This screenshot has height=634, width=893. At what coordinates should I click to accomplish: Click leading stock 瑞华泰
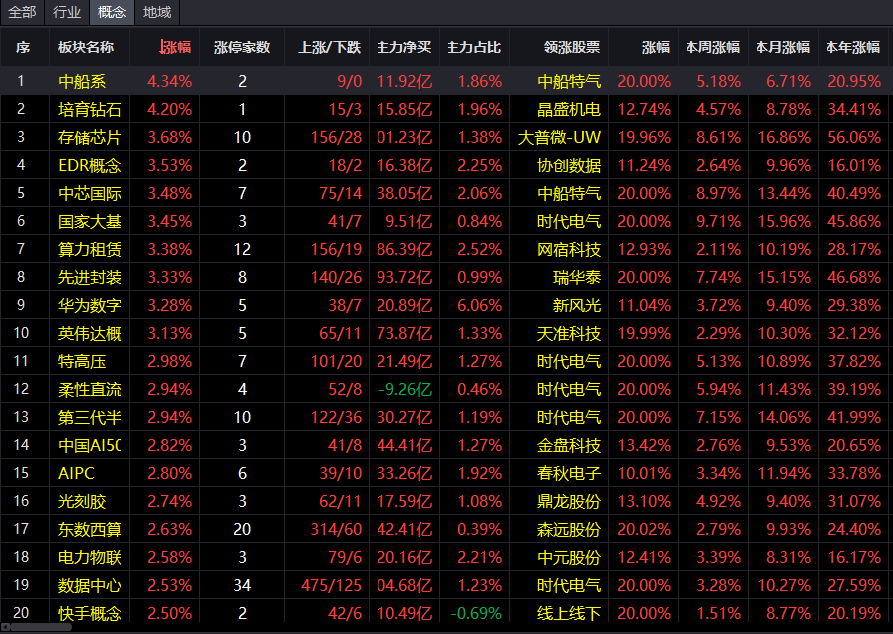[x=577, y=277]
